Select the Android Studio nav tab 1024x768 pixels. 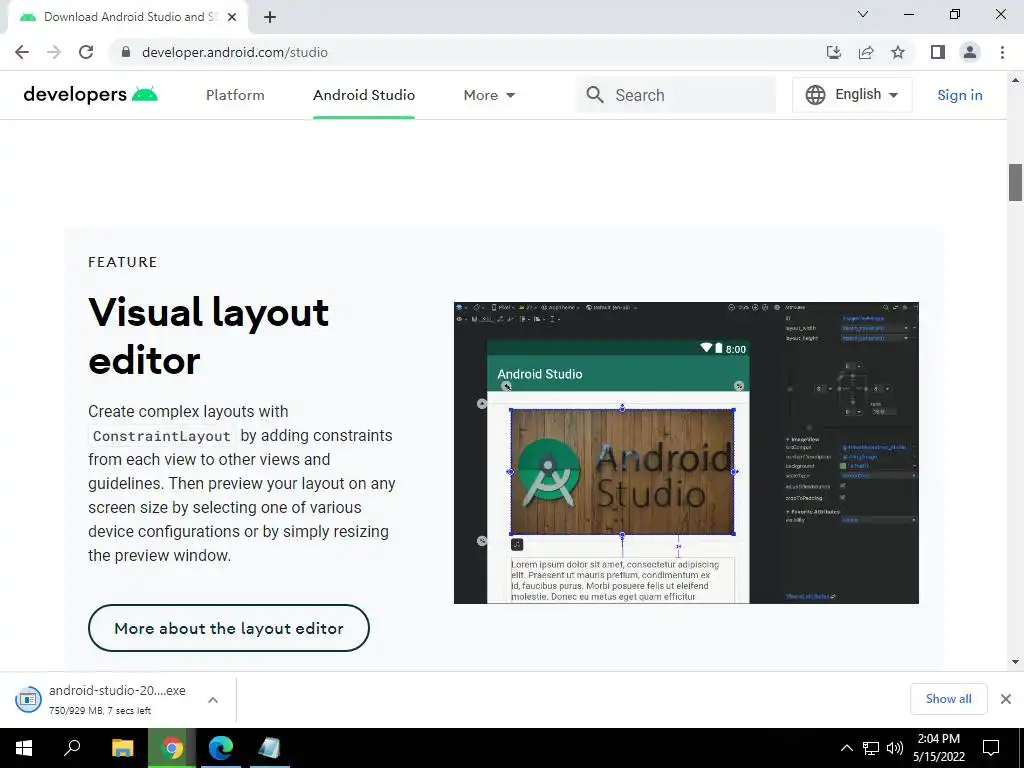[364, 95]
